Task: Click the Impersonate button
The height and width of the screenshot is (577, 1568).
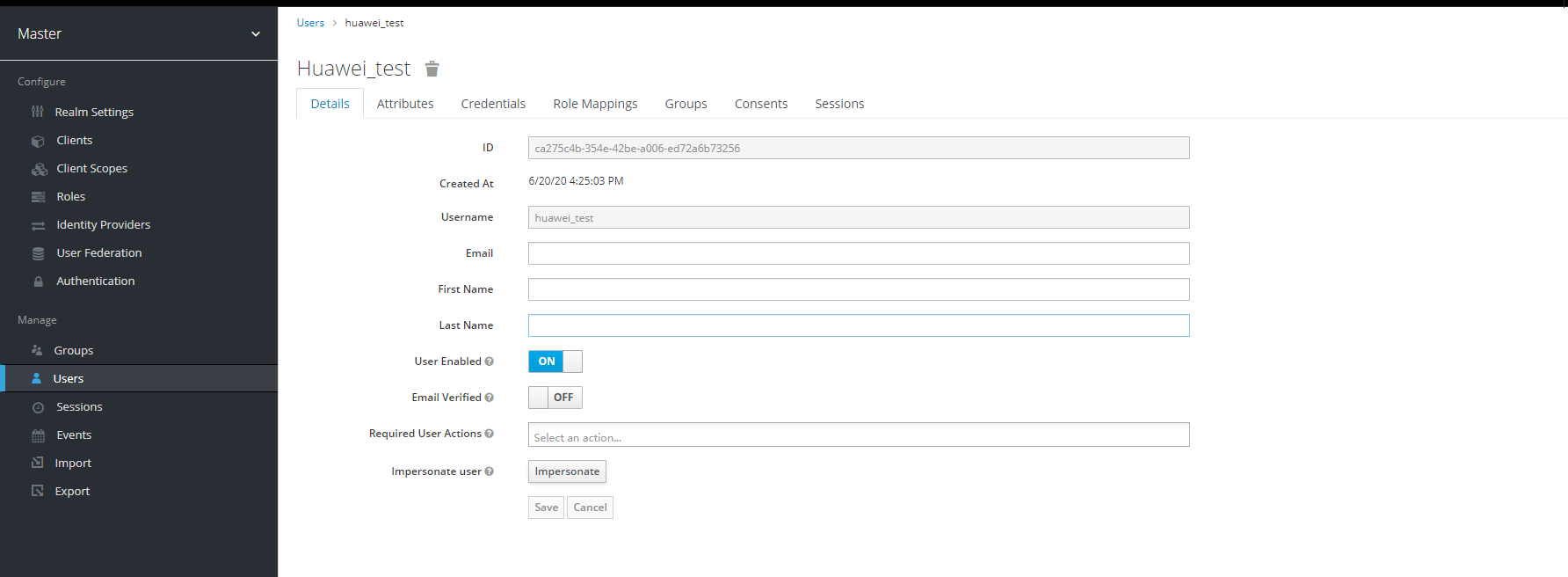Action: tap(567, 471)
